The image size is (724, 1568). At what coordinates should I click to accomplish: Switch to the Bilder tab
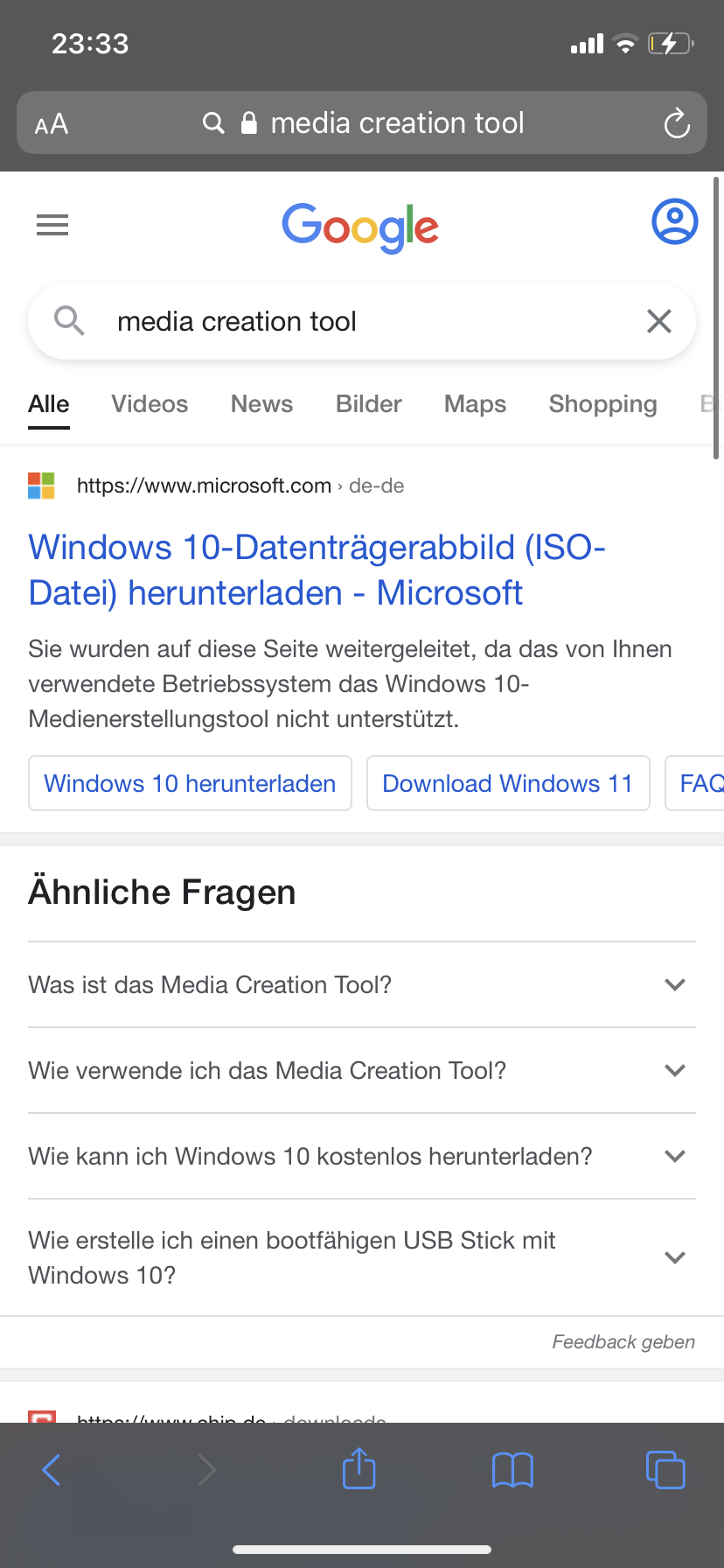coord(369,404)
